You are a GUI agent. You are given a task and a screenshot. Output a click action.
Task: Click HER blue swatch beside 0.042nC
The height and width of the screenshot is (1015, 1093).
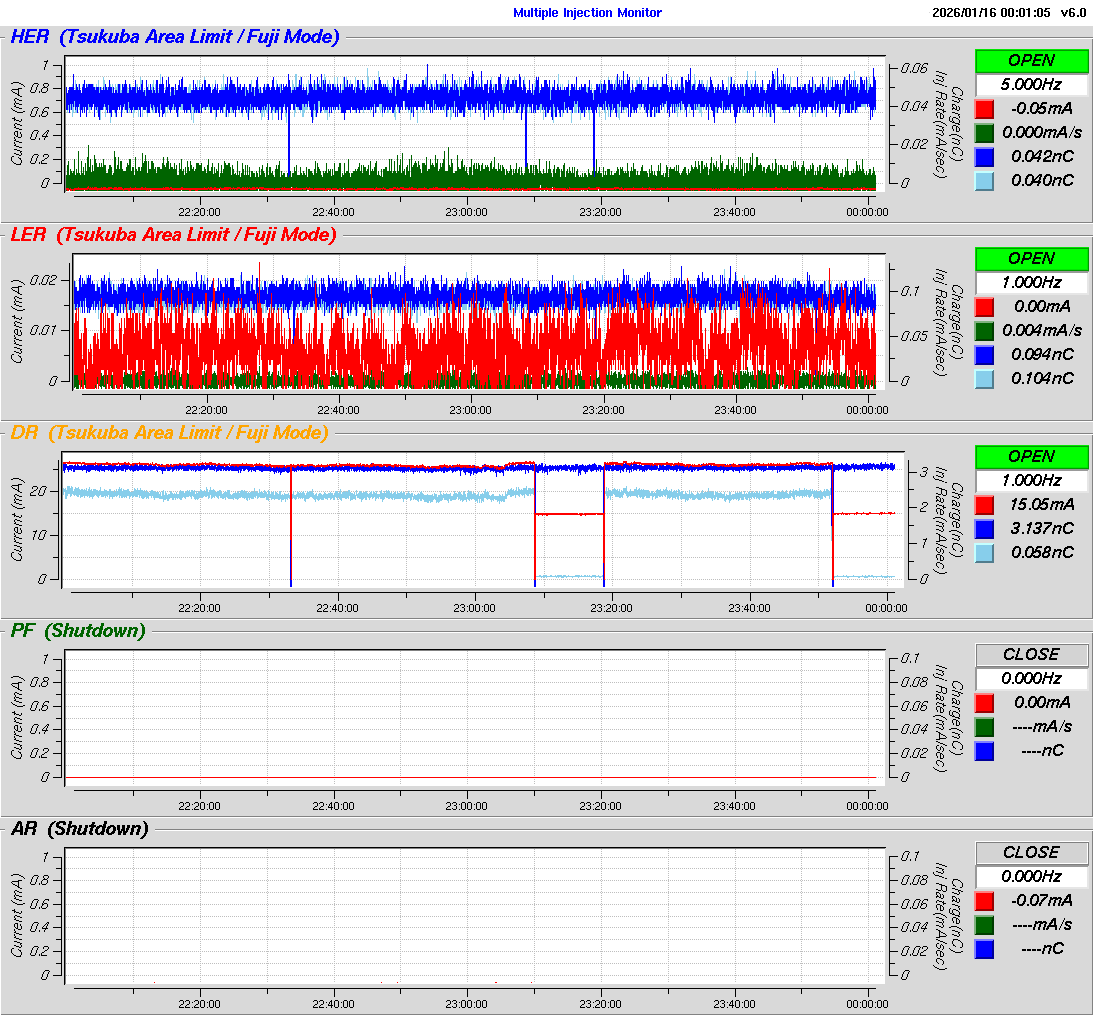984,157
